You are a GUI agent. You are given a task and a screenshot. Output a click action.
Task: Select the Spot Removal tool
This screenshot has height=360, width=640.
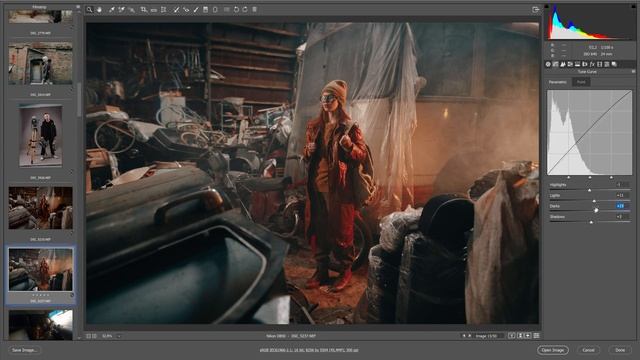(176, 9)
